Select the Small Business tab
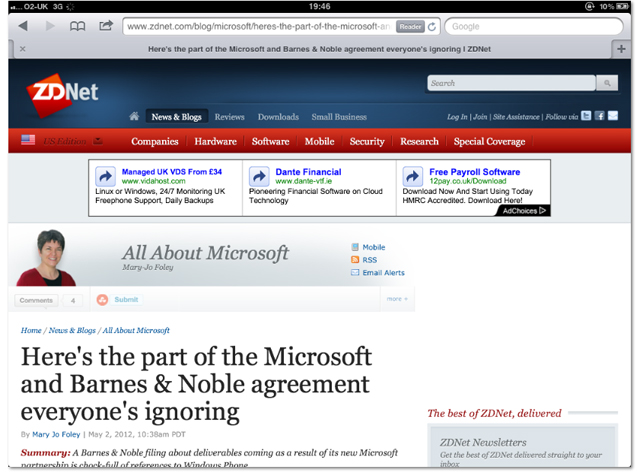Image resolution: width=640 pixels, height=473 pixels. point(339,117)
